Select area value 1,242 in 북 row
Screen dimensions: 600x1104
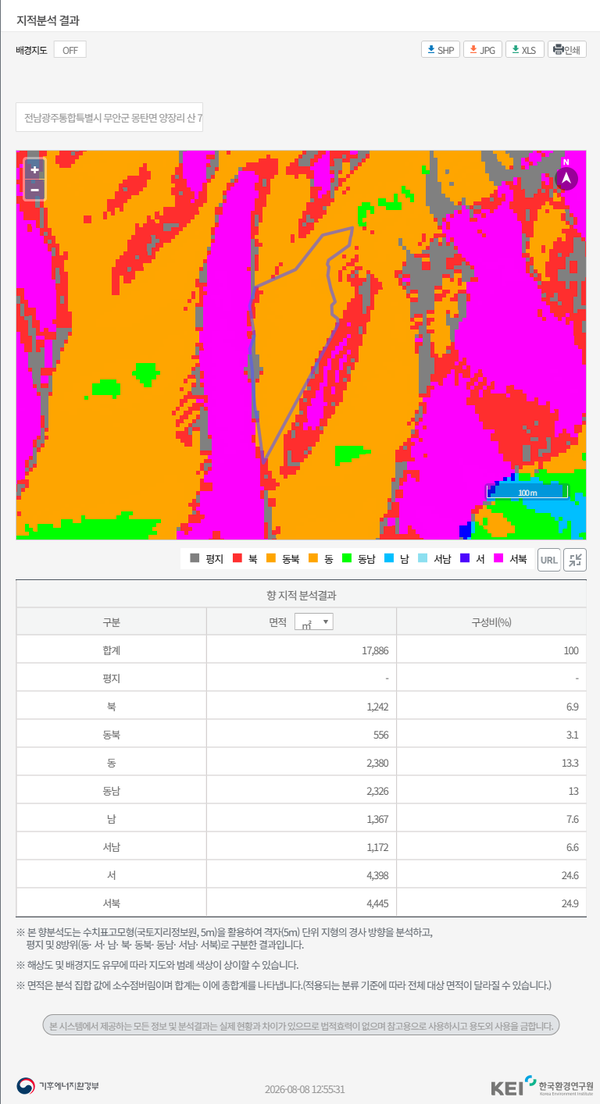coord(377,707)
